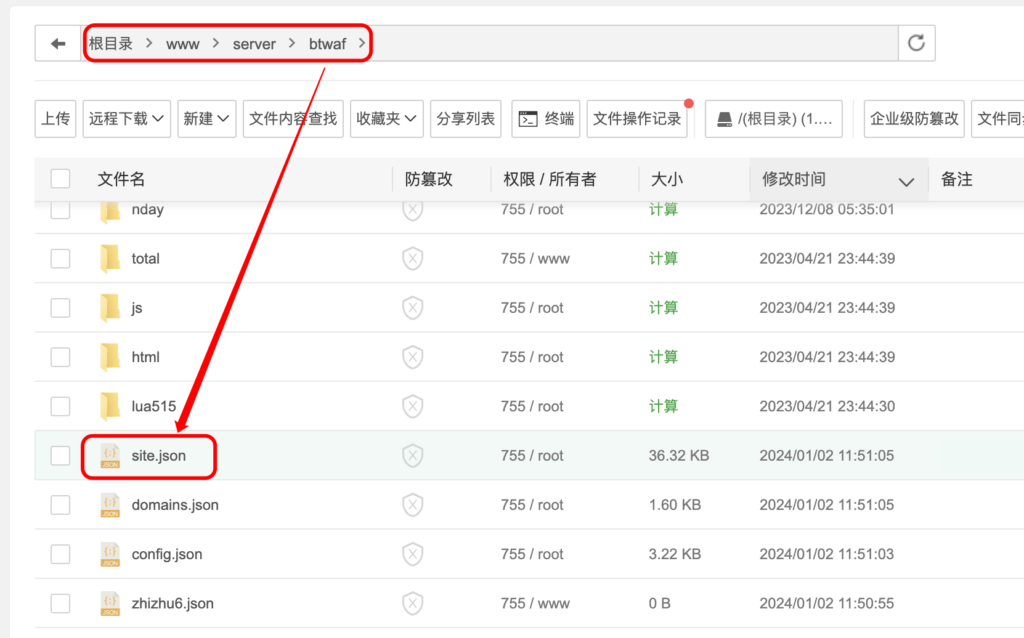Toggle tamper-proof shield for zhizhu6.json
The height and width of the screenshot is (638, 1024).
(x=413, y=603)
